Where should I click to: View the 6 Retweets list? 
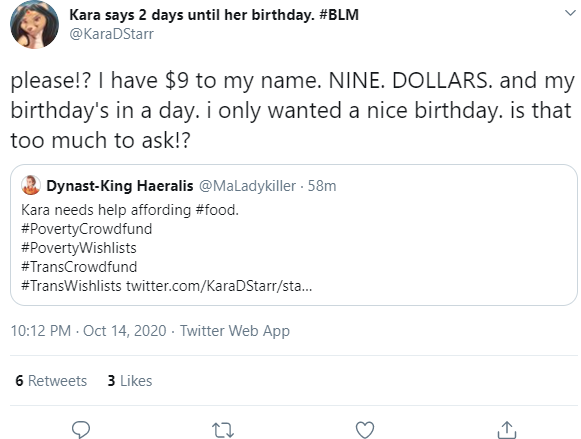51,381
